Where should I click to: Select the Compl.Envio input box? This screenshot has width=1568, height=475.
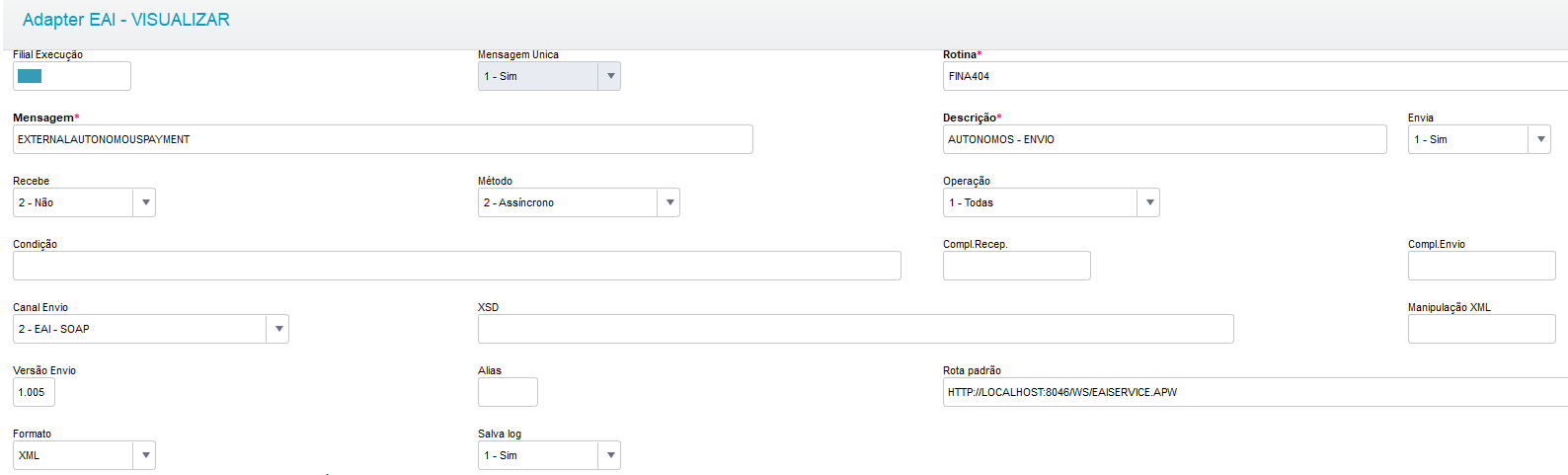1481,266
